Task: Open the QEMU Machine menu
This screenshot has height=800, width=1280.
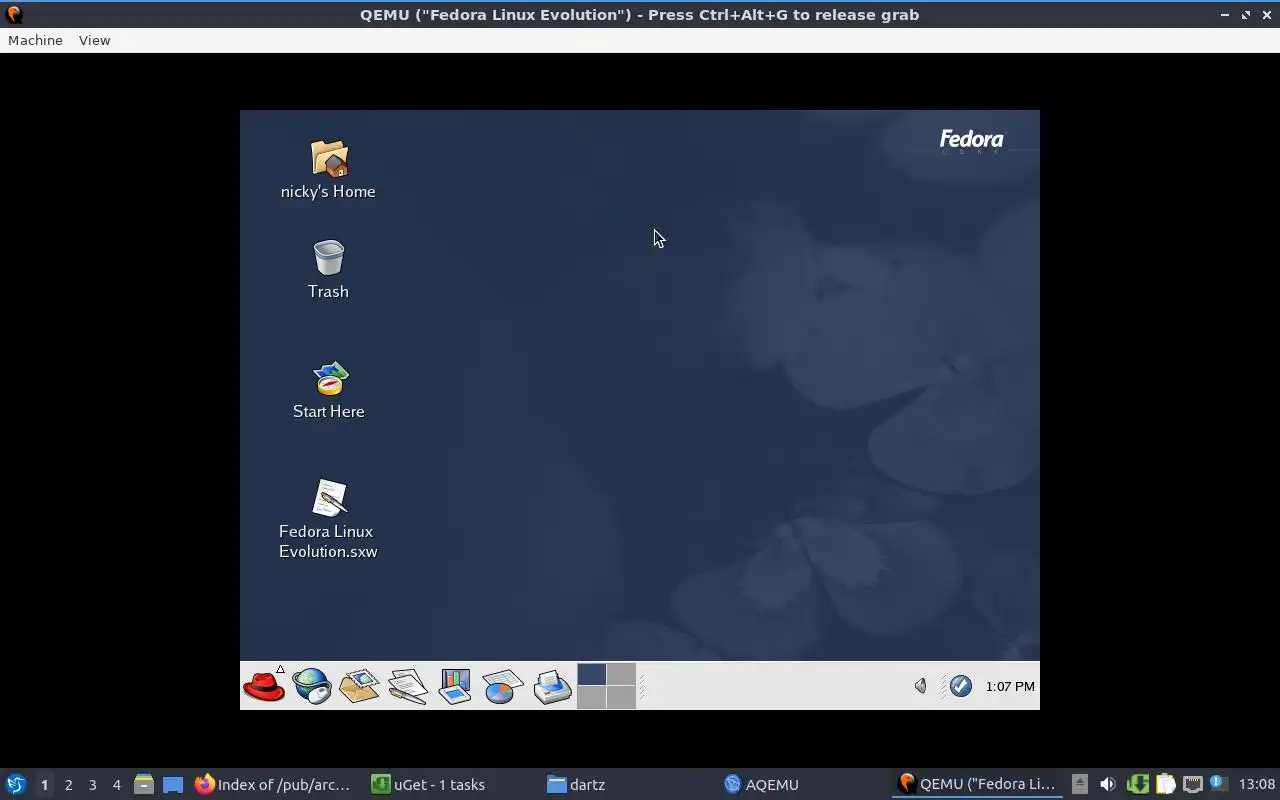Action: click(35, 40)
